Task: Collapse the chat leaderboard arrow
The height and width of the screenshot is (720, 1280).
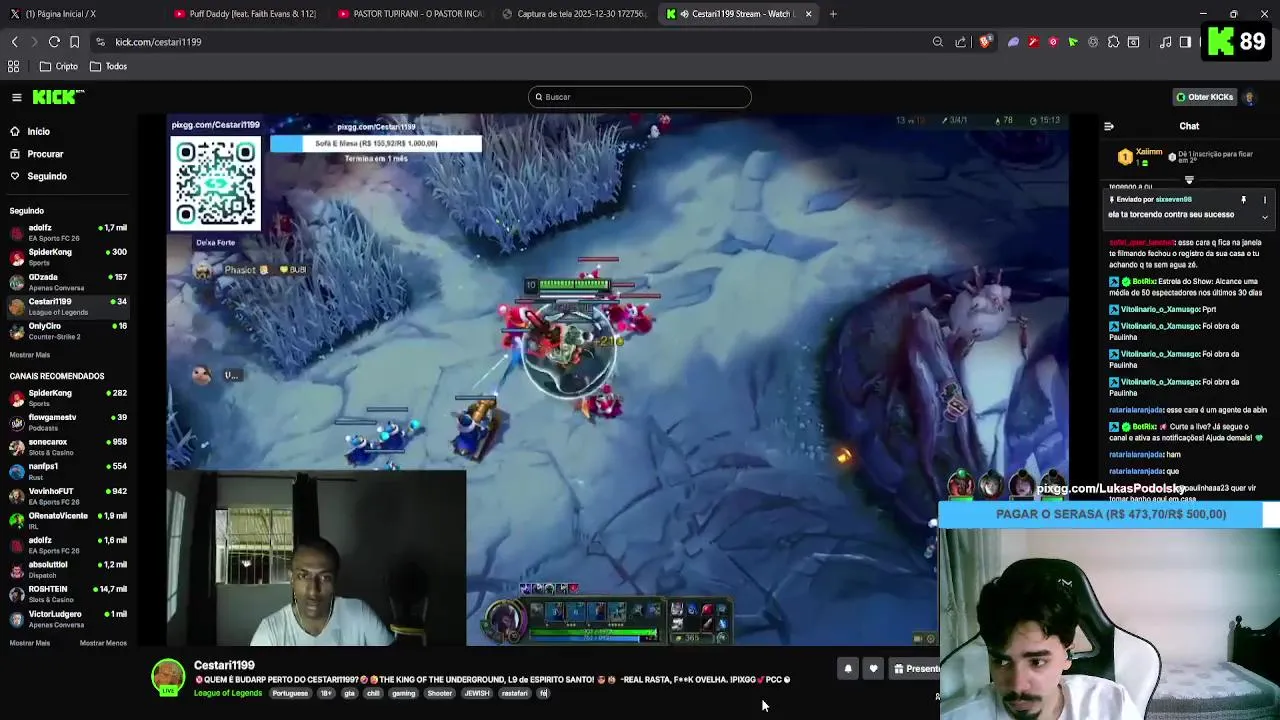Action: point(1189,180)
